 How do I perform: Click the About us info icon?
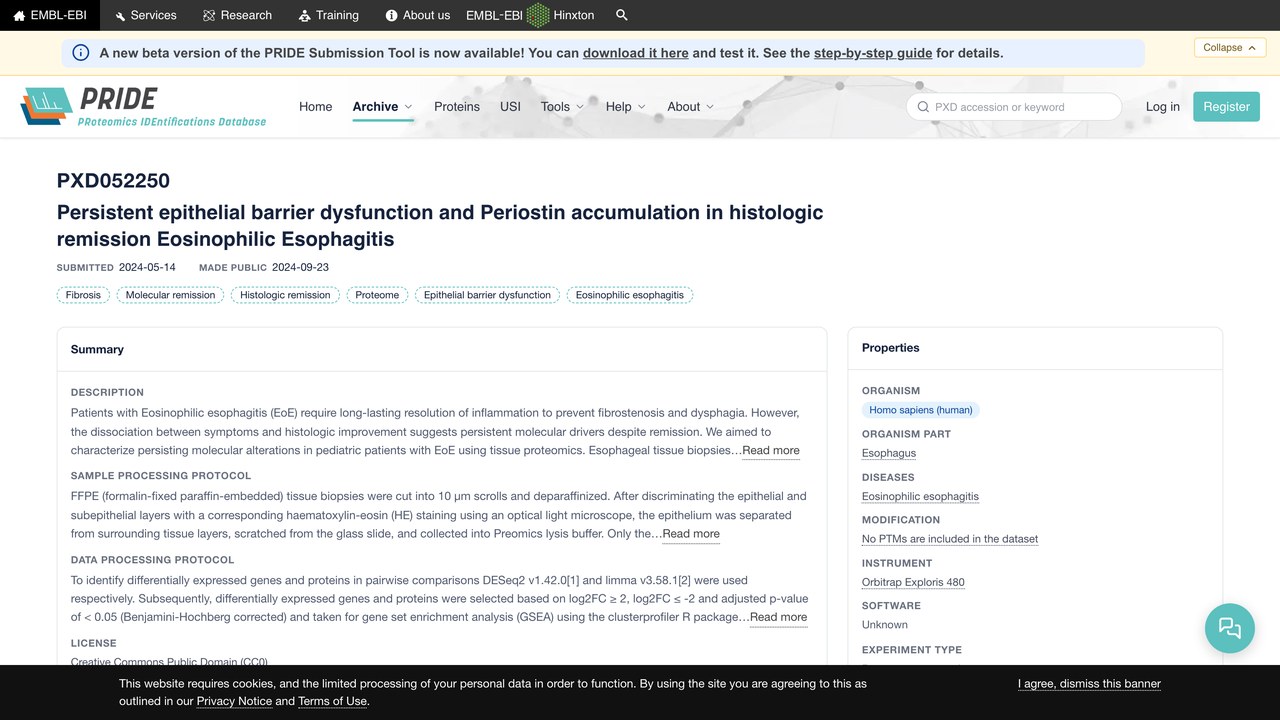(392, 16)
